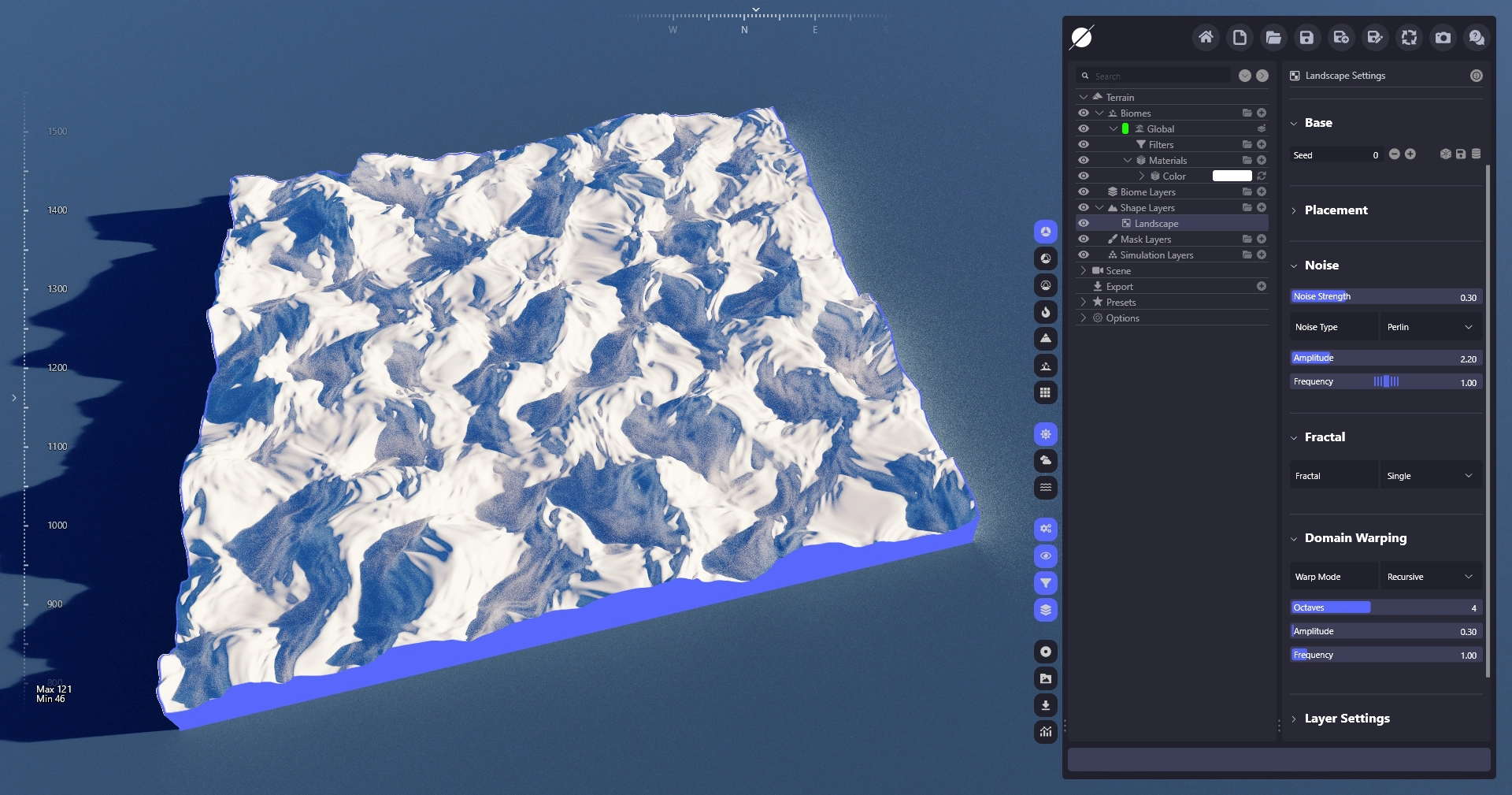Toggle visibility of Mask Layers
Viewport: 1512px width, 795px height.
click(1084, 239)
